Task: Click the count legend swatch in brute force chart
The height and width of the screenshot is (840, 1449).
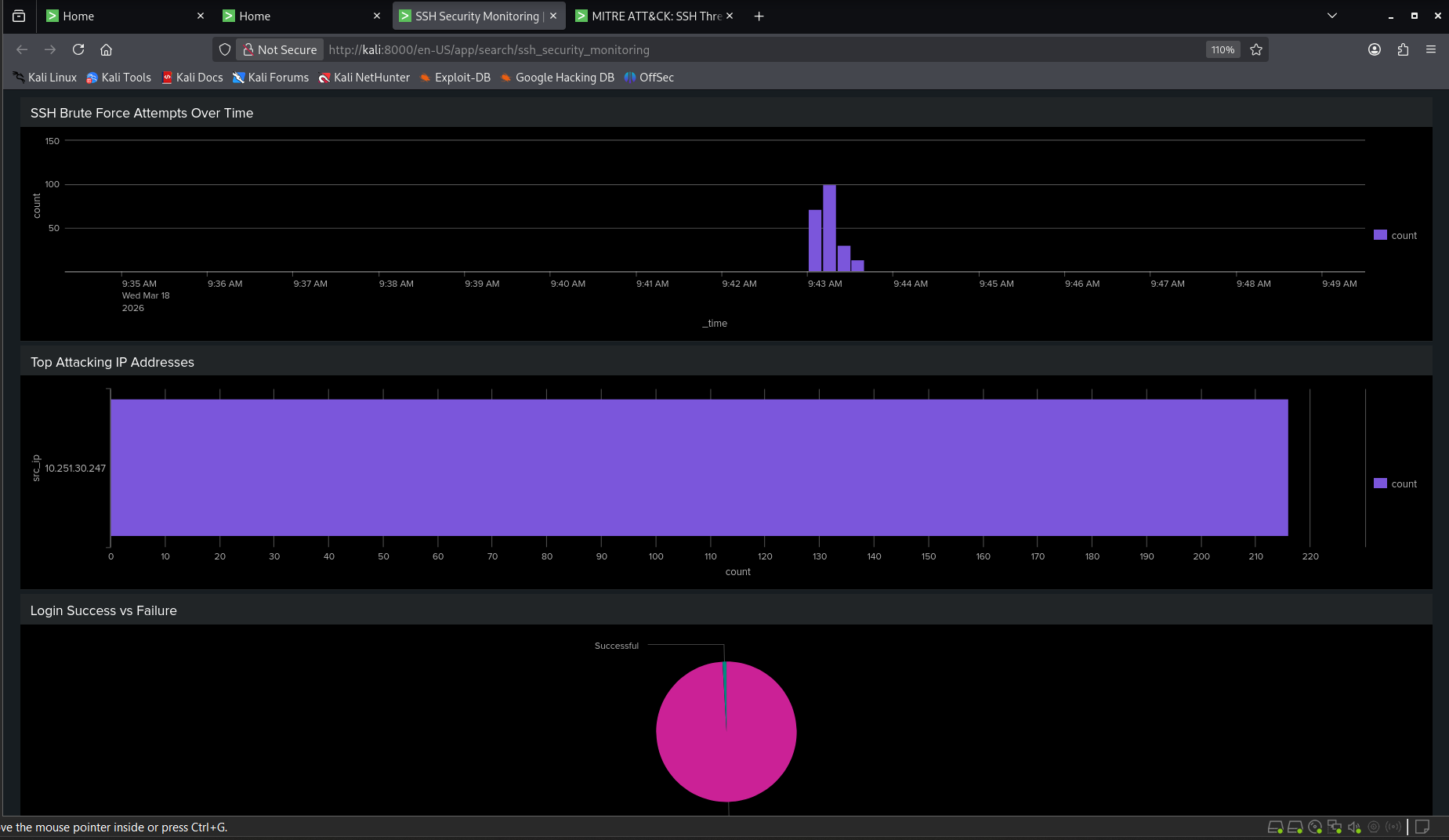Action: (x=1380, y=235)
